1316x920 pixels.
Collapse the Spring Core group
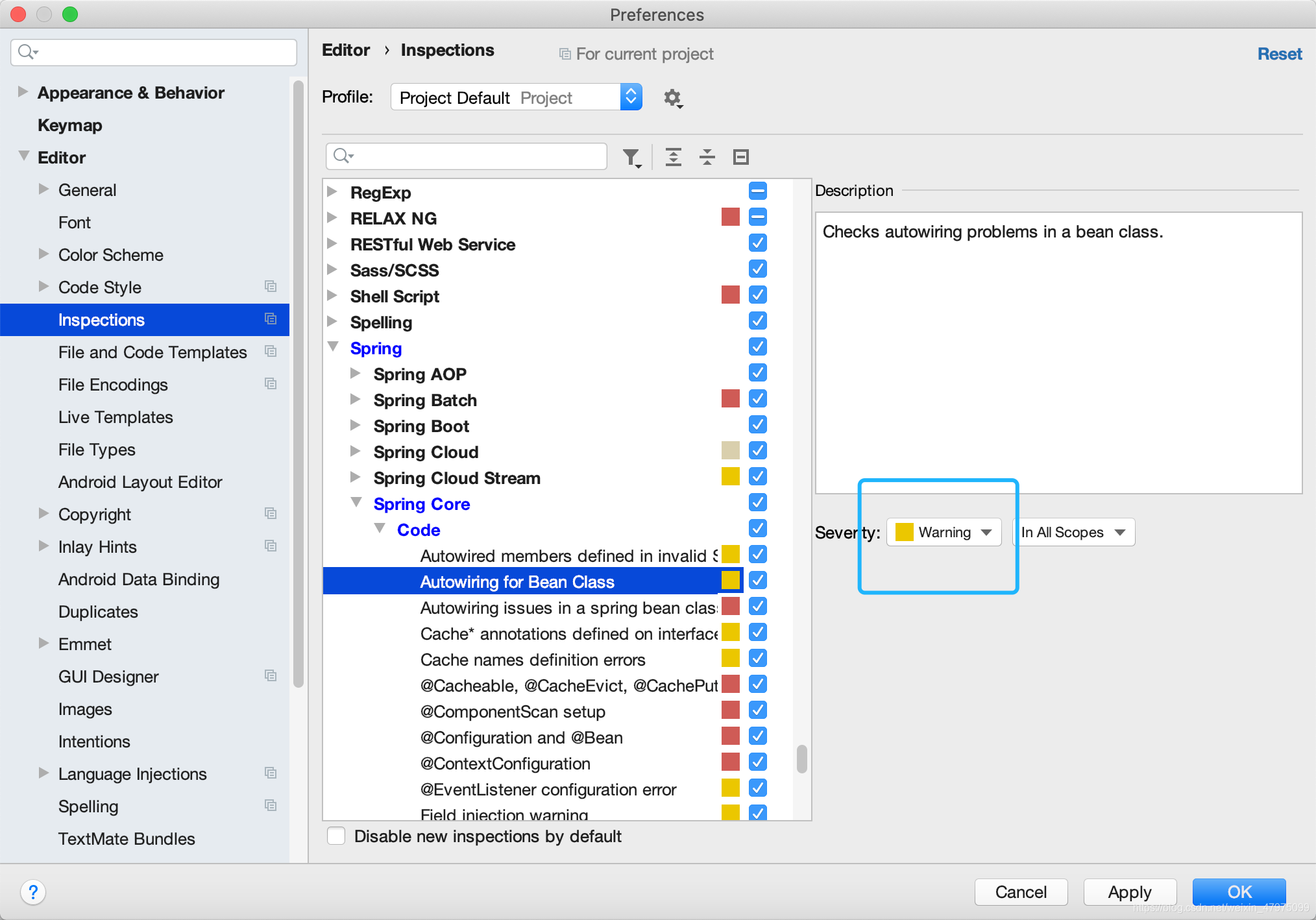point(356,503)
